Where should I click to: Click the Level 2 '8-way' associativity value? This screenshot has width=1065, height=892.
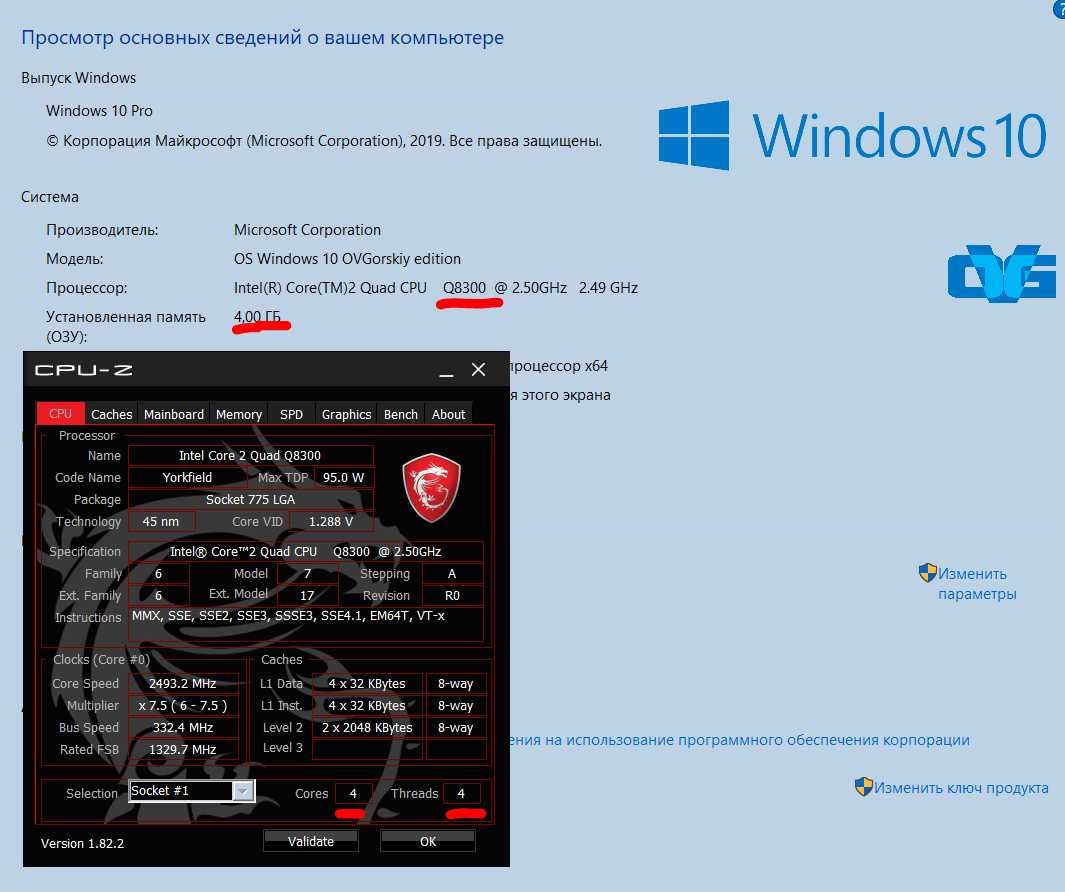[456, 728]
